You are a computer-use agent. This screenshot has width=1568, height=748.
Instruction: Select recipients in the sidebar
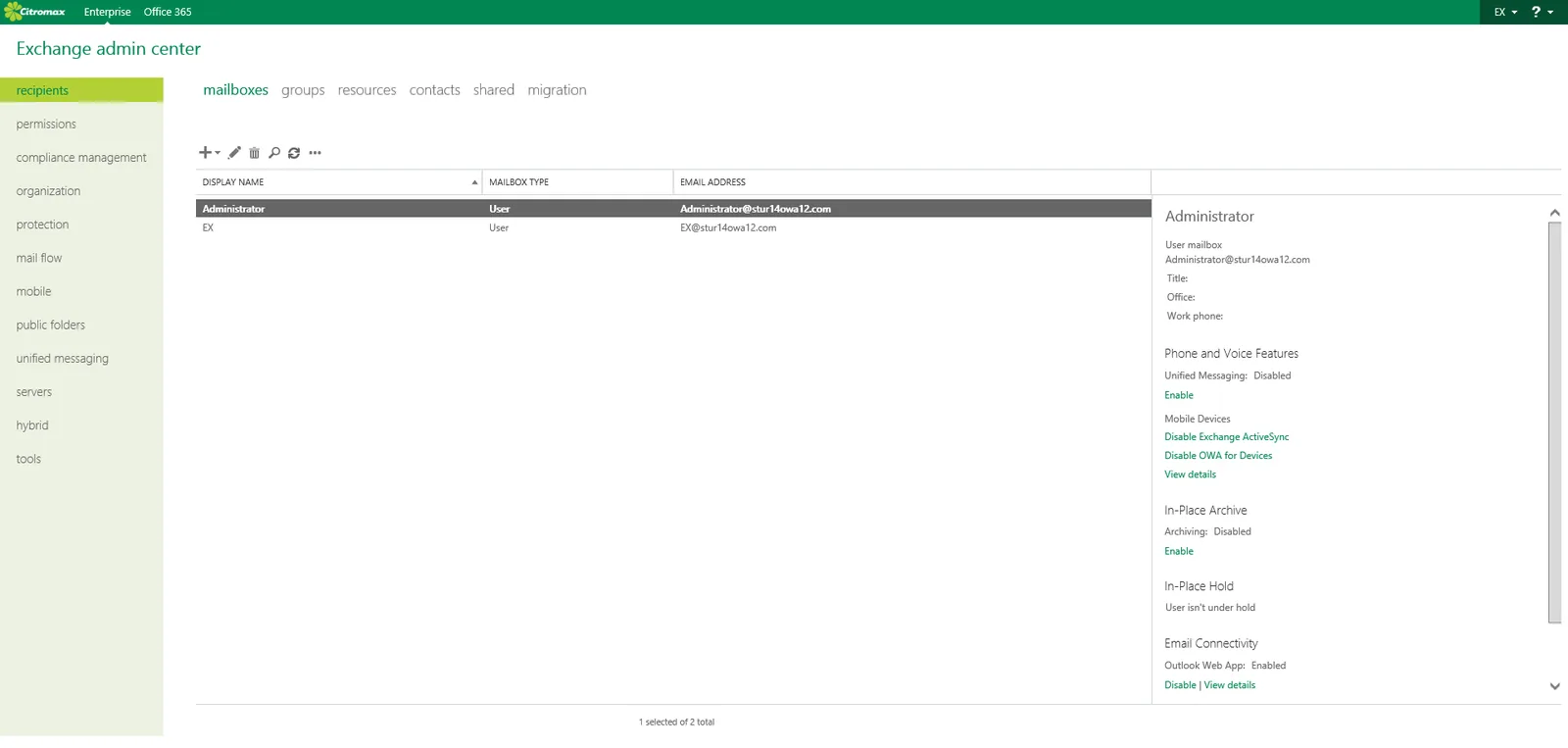click(81, 90)
